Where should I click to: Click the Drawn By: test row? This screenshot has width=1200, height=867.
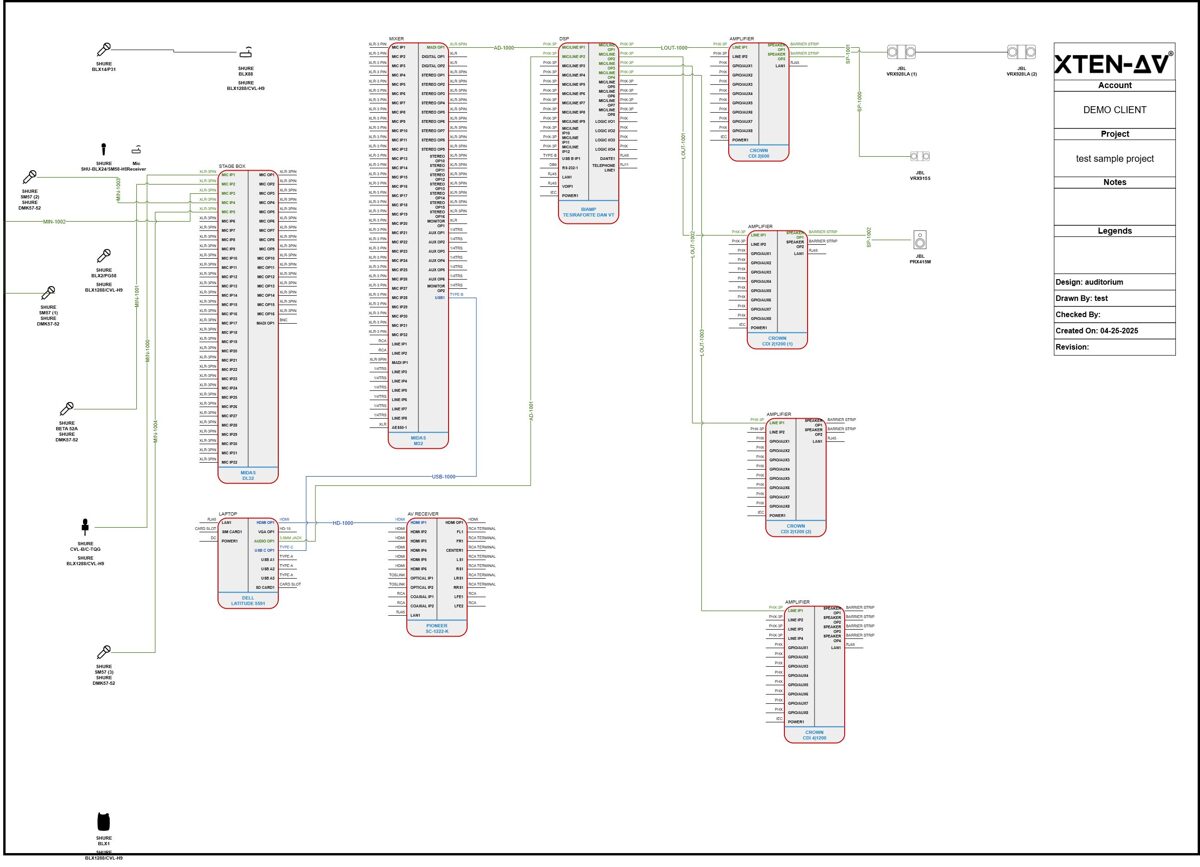(1115, 298)
